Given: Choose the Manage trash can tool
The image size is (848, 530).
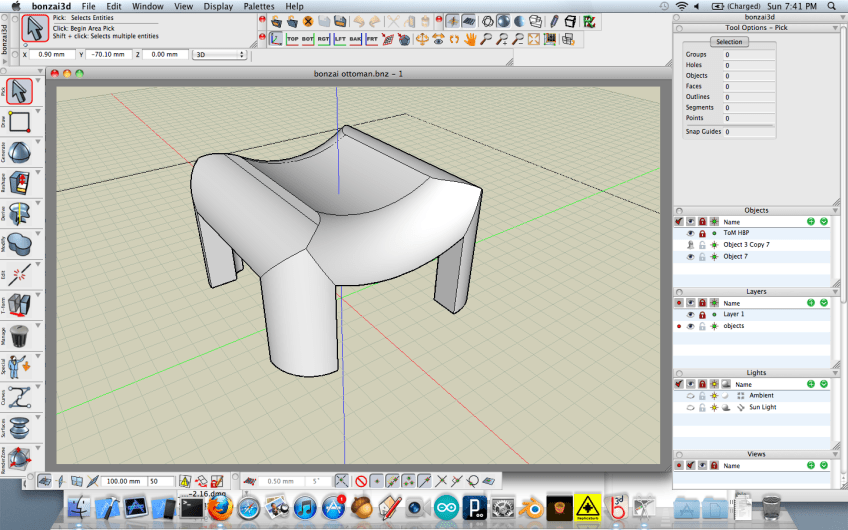Looking at the screenshot, I should pyautogui.click(x=20, y=335).
